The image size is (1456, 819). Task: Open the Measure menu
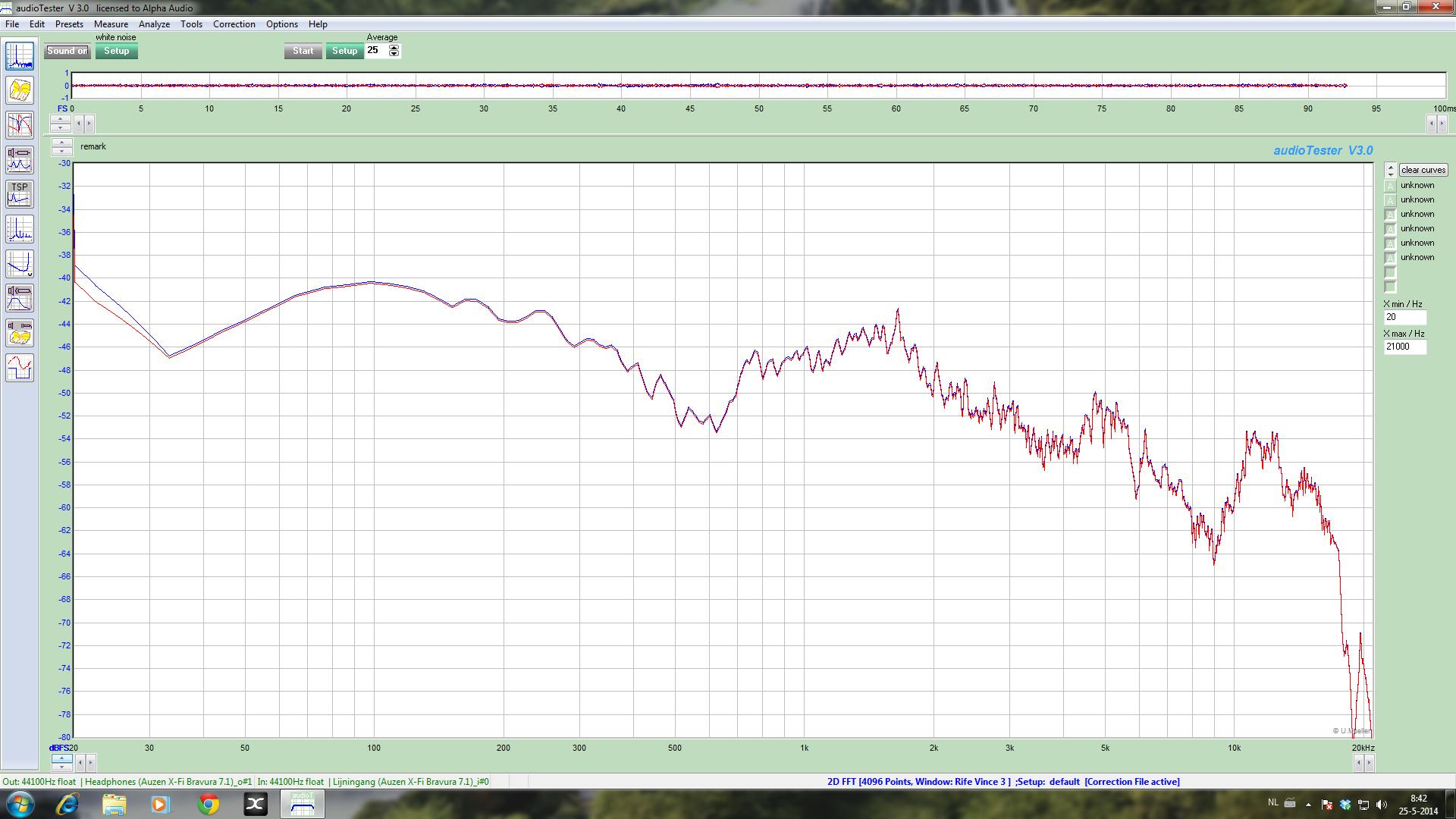(111, 24)
